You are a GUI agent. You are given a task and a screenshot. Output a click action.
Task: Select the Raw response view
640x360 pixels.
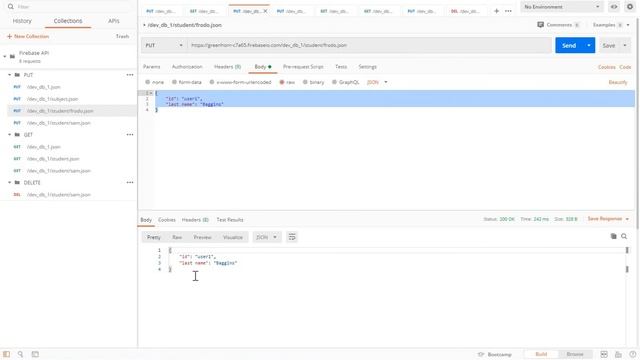(x=177, y=237)
